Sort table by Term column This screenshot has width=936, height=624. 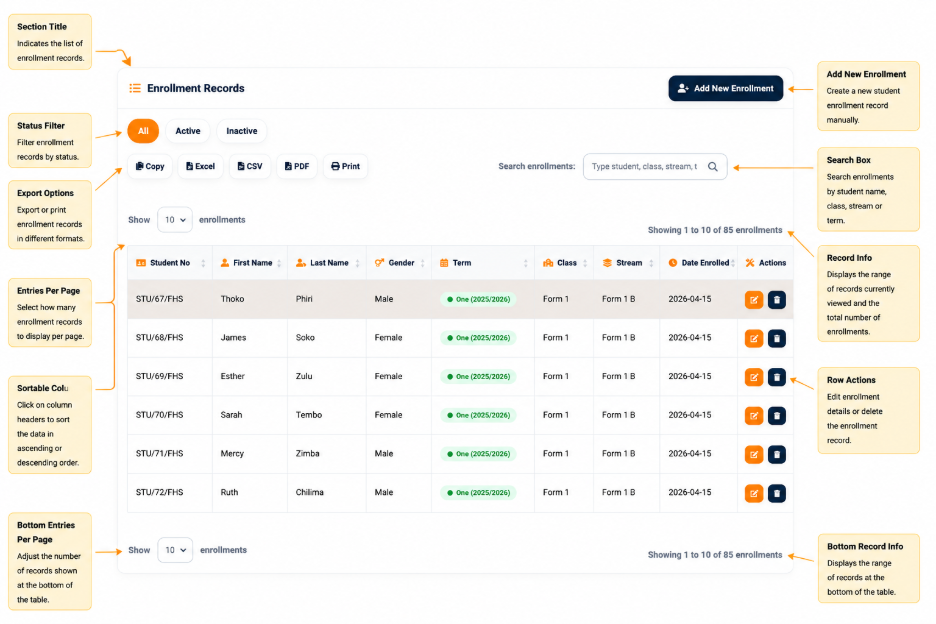coord(483,263)
